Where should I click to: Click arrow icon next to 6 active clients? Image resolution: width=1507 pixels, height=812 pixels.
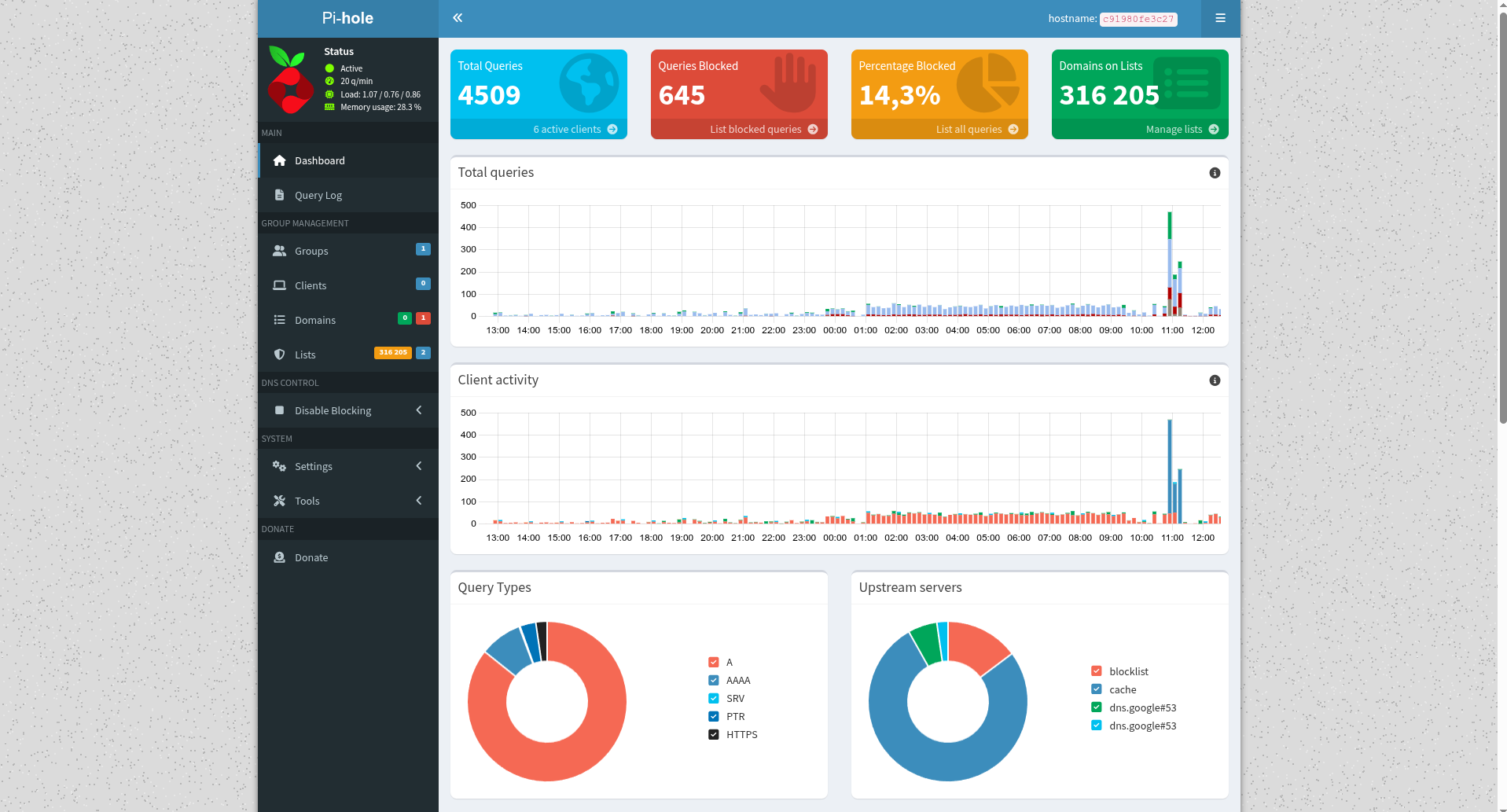612,130
